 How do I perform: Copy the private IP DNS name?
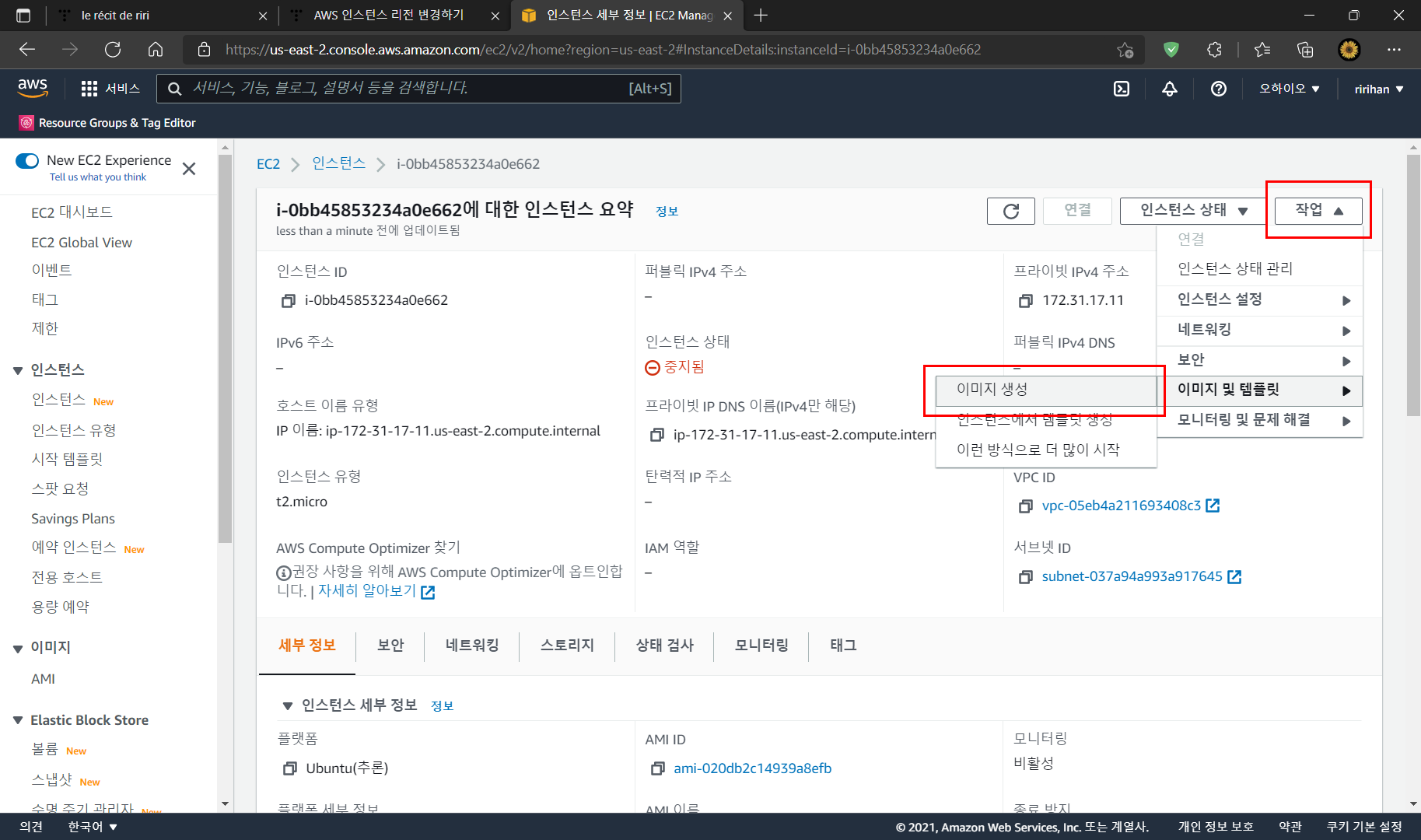[x=657, y=436]
